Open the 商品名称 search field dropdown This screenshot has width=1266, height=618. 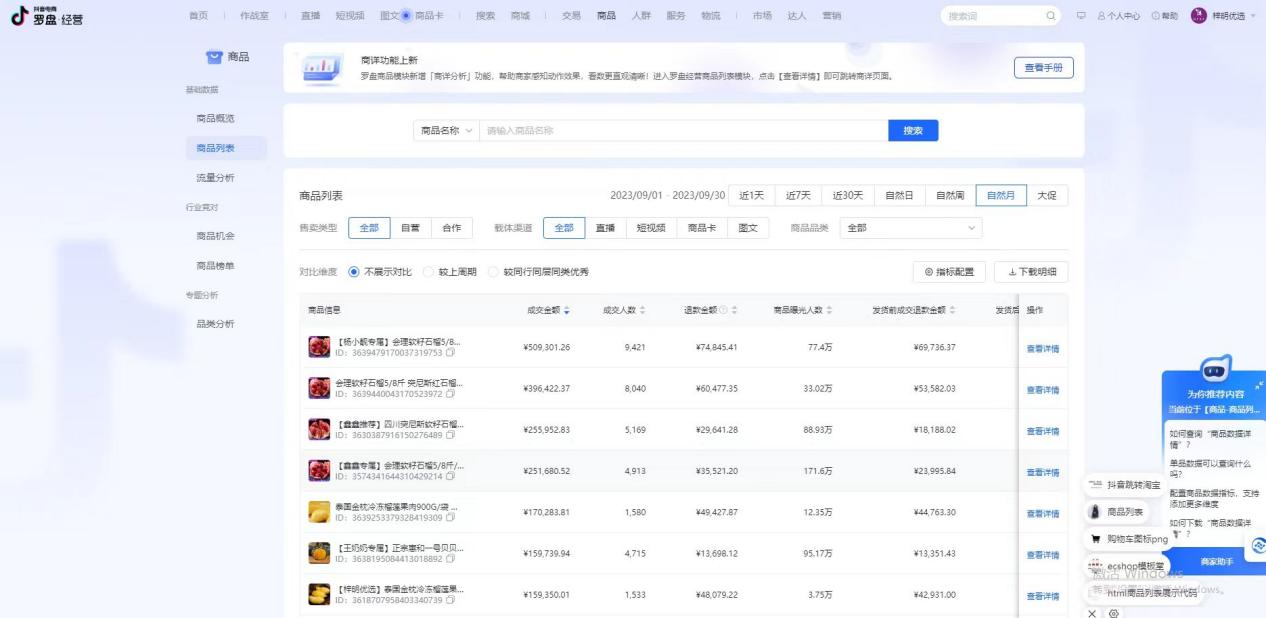coord(445,130)
